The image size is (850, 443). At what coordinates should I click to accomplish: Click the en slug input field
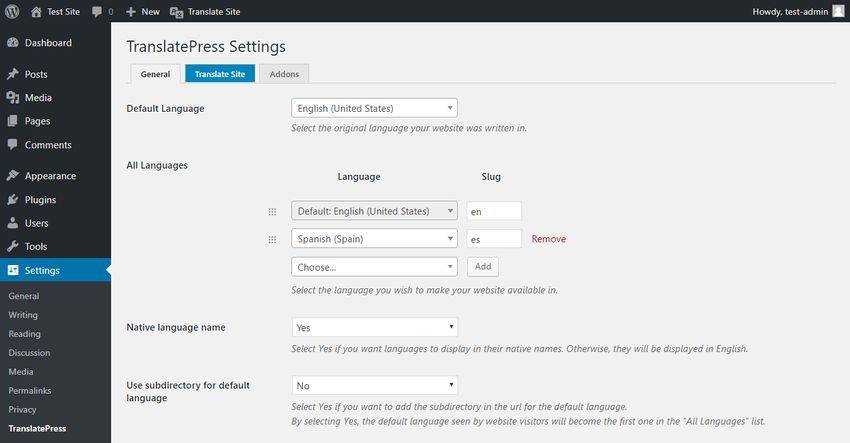(494, 211)
